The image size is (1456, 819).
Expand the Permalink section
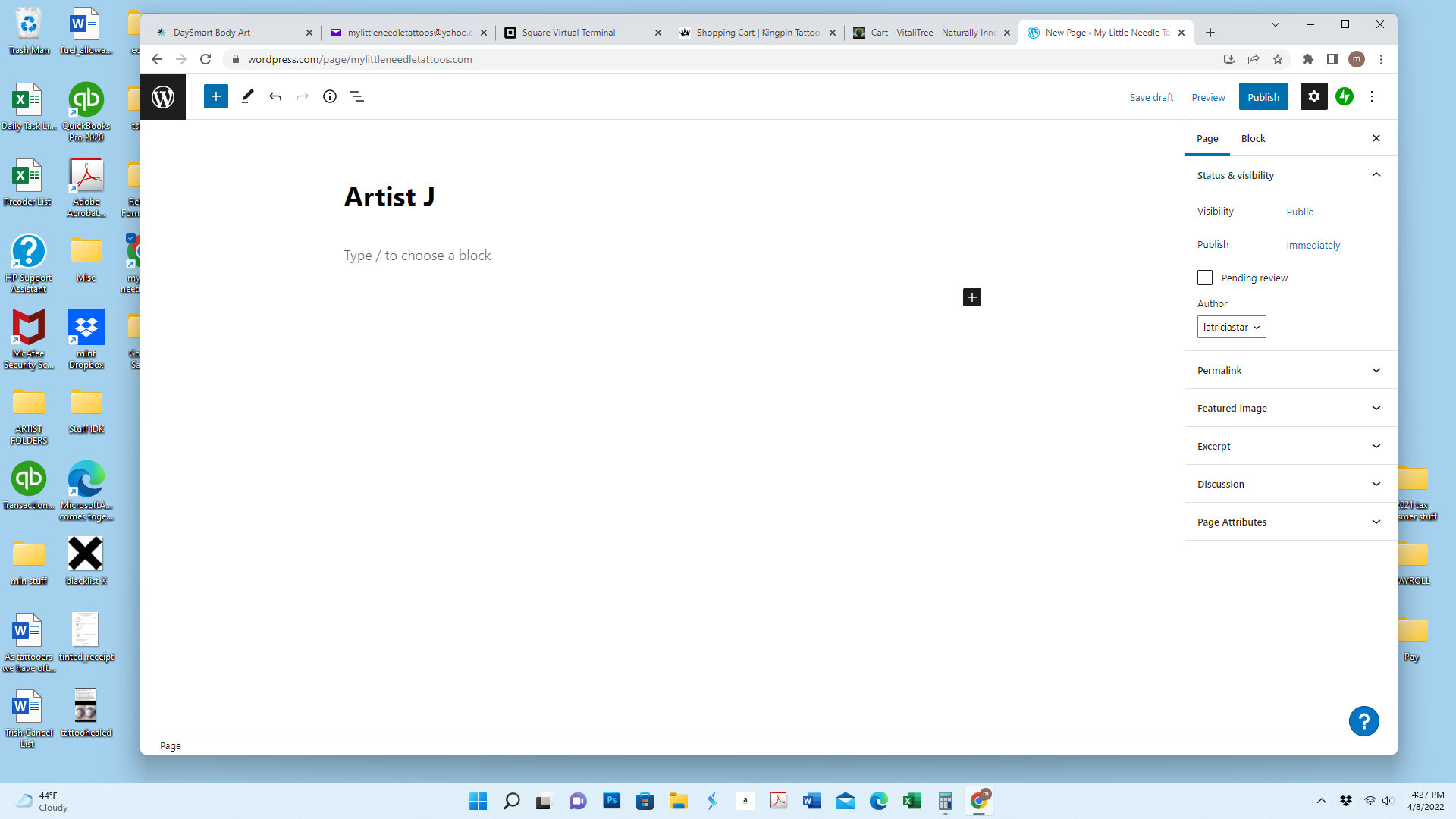[x=1291, y=370]
